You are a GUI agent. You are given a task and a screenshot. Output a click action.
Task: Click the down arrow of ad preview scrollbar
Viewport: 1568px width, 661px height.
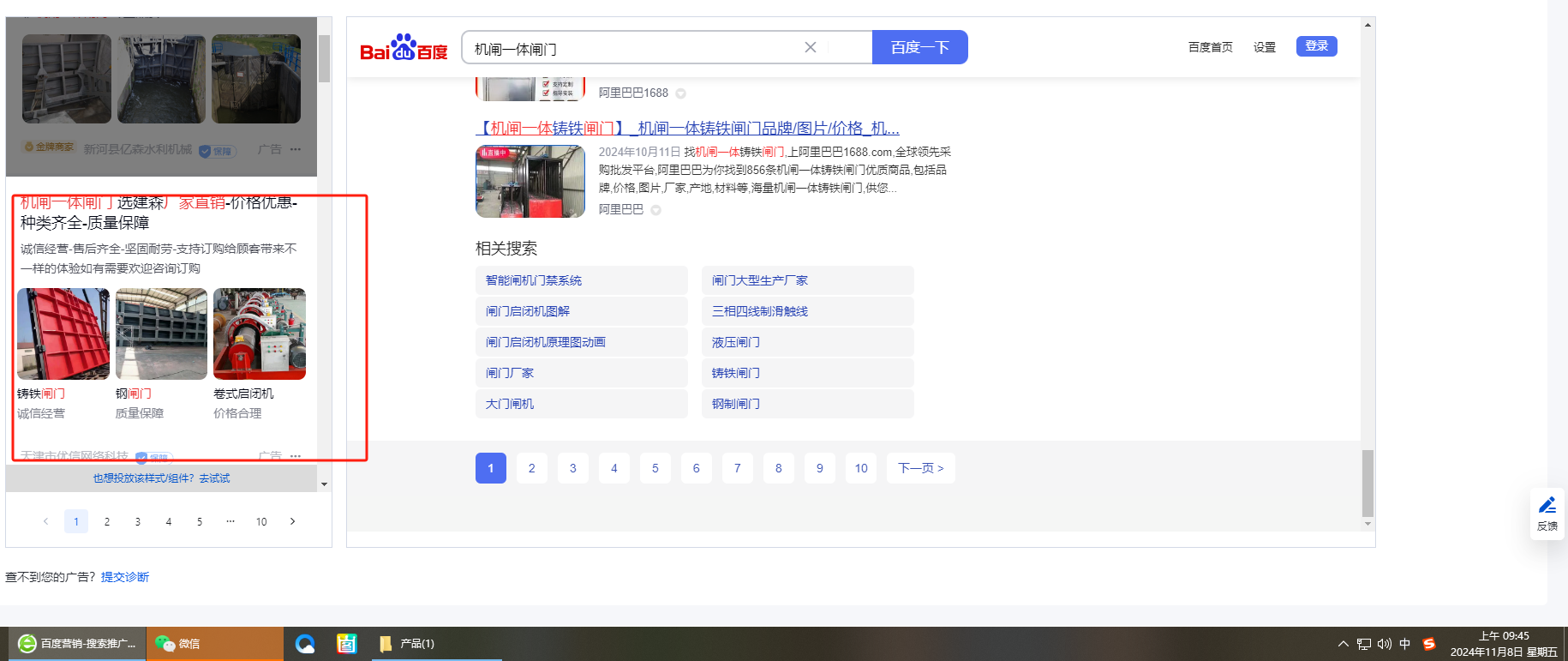(x=324, y=484)
